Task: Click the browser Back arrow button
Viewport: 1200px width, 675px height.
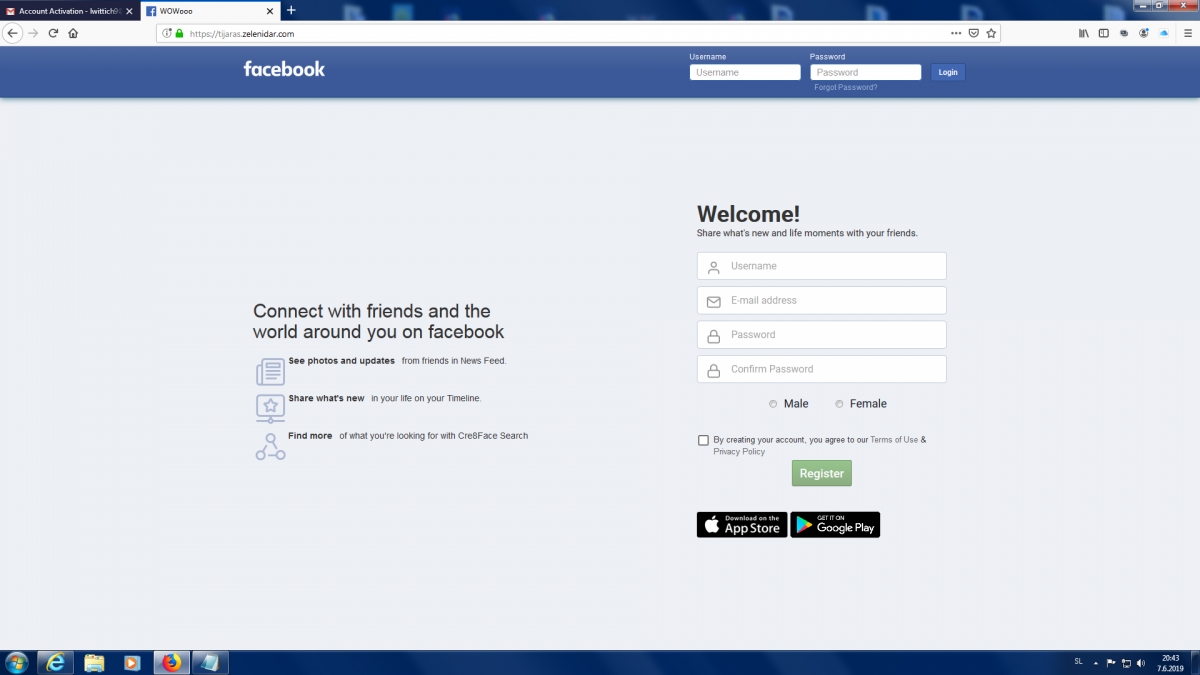Action: (x=12, y=33)
